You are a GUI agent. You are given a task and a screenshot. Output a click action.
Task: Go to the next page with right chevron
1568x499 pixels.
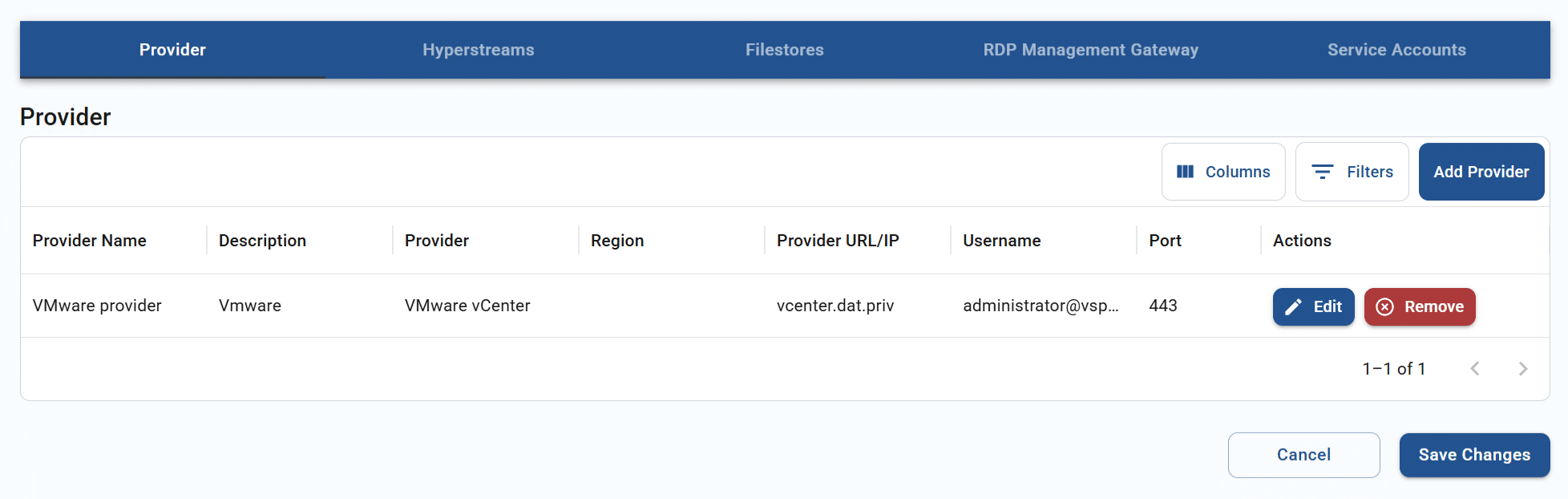coord(1522,369)
